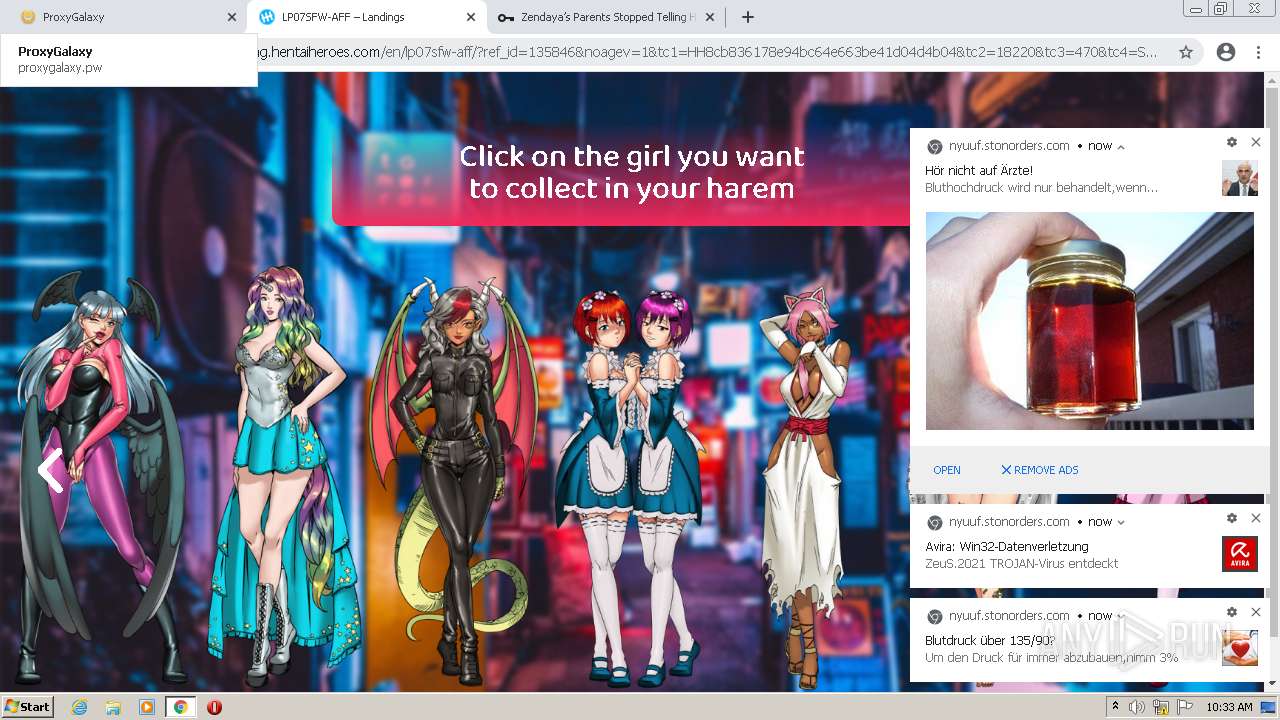The width and height of the screenshot is (1280, 720).
Task: Click the honey jar notification image
Action: [x=1089, y=321]
